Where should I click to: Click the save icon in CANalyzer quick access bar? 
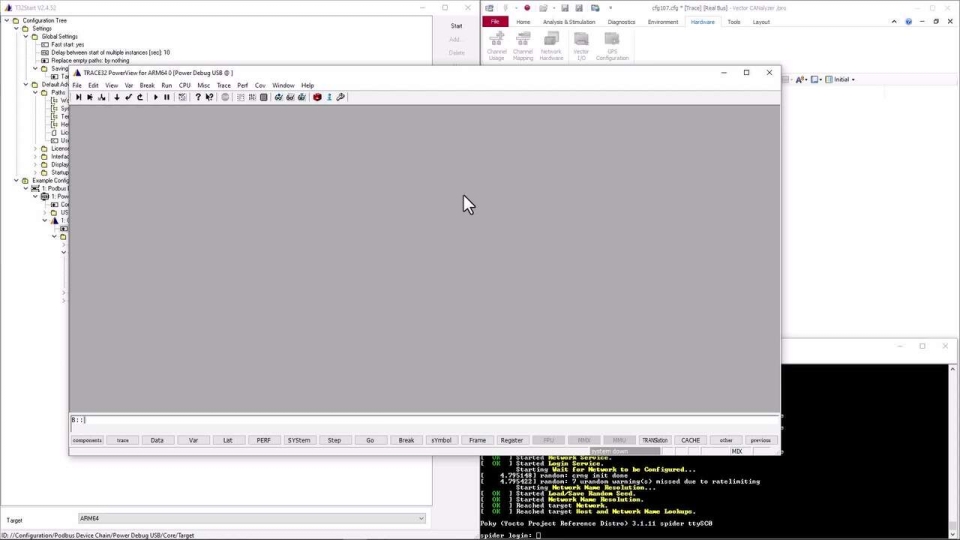(x=564, y=8)
